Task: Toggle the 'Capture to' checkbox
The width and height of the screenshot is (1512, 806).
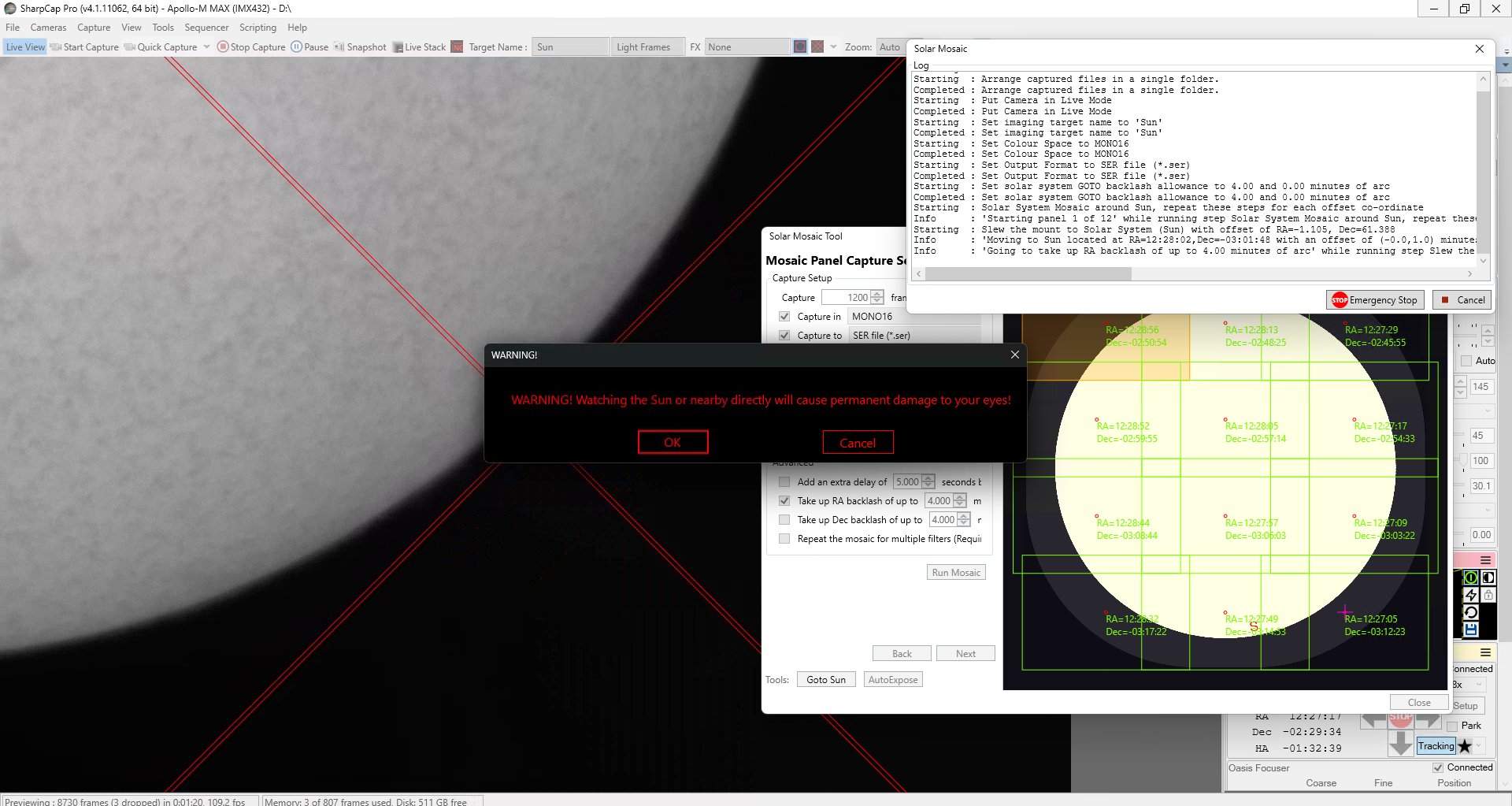Action: point(784,336)
